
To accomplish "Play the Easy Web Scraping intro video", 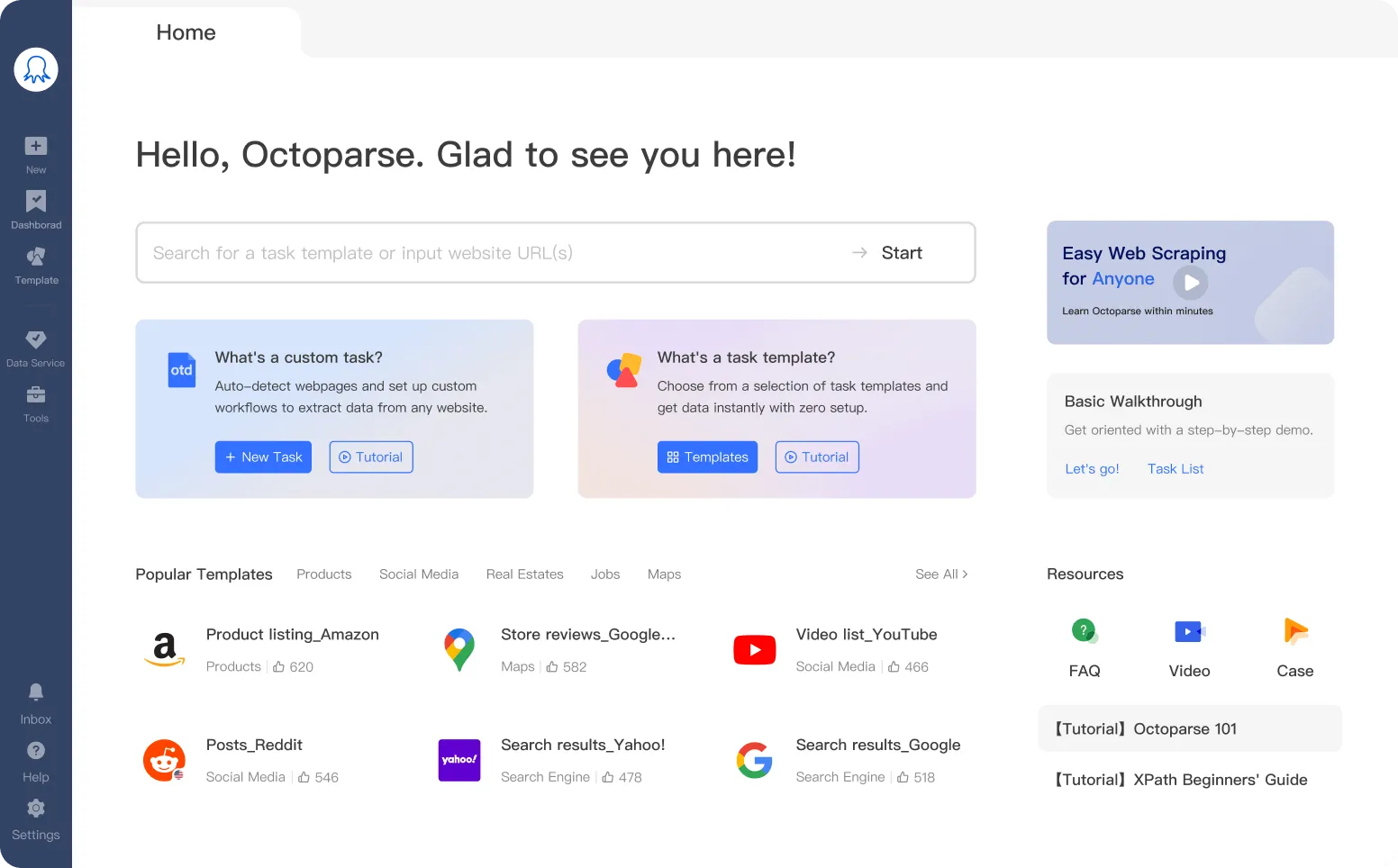I will 1190,282.
